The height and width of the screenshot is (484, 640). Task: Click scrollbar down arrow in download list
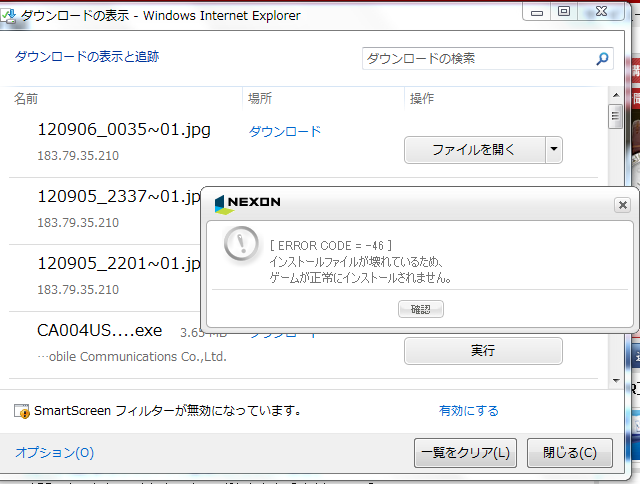[x=616, y=381]
